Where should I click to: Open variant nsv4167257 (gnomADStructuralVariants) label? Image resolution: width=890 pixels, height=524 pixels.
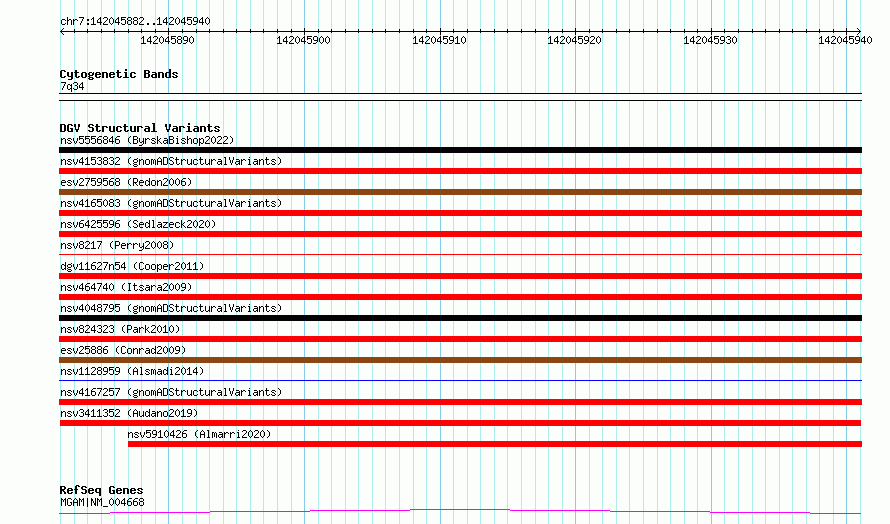[x=171, y=392]
